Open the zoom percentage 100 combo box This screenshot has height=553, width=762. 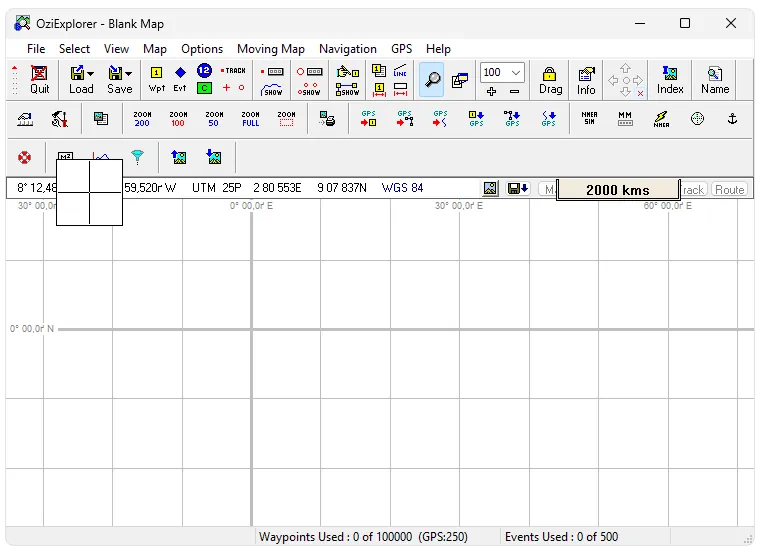(502, 73)
